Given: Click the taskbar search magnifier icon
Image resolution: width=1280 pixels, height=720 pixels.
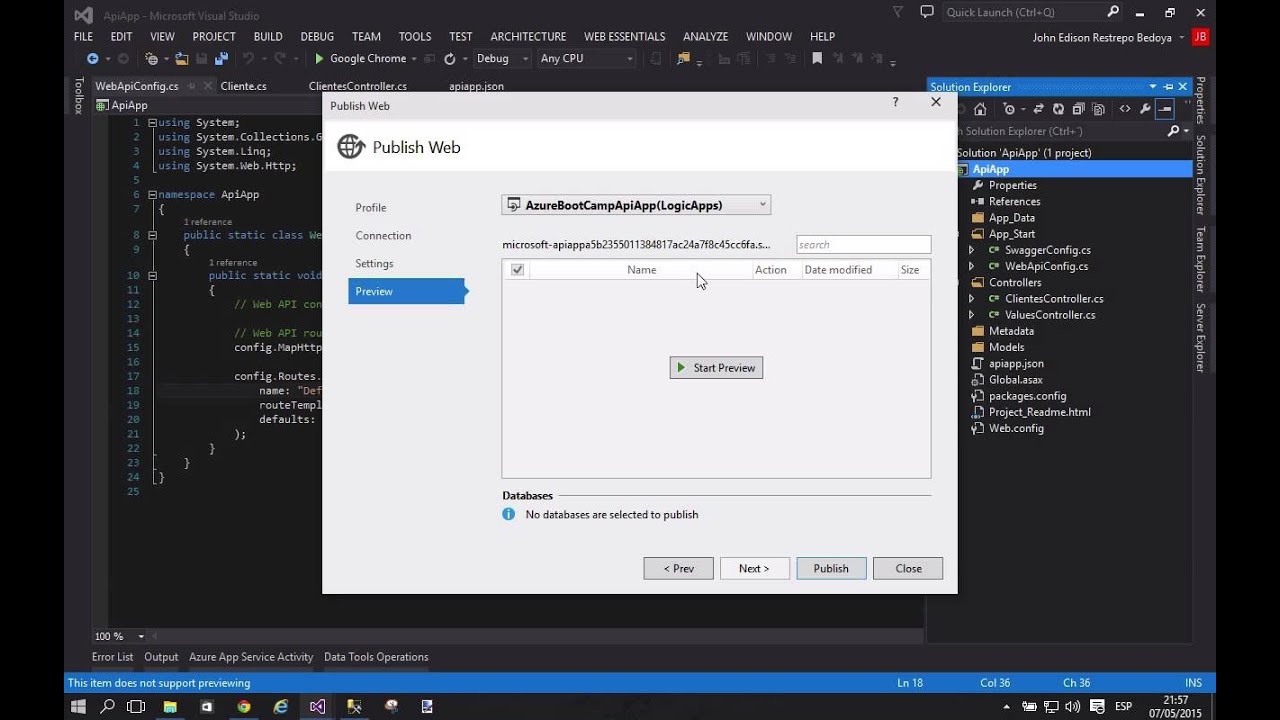Looking at the screenshot, I should pyautogui.click(x=107, y=706).
